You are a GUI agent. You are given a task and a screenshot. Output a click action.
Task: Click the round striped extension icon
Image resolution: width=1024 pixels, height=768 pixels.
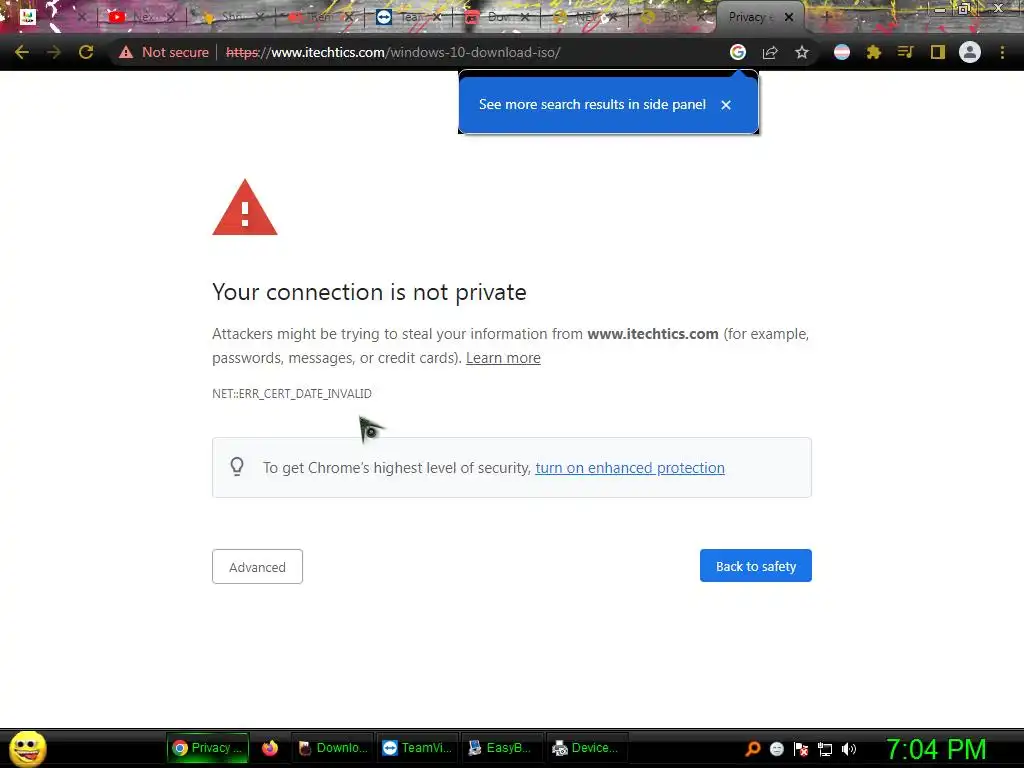click(x=842, y=52)
